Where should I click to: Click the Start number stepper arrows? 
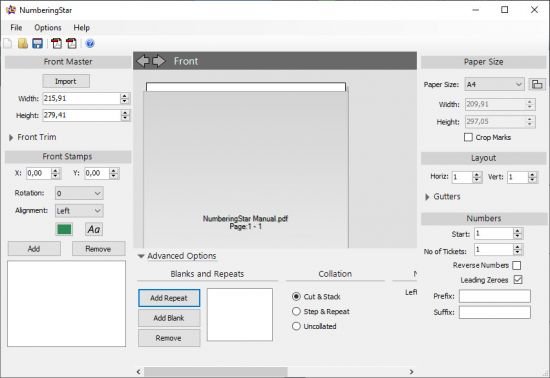point(517,234)
